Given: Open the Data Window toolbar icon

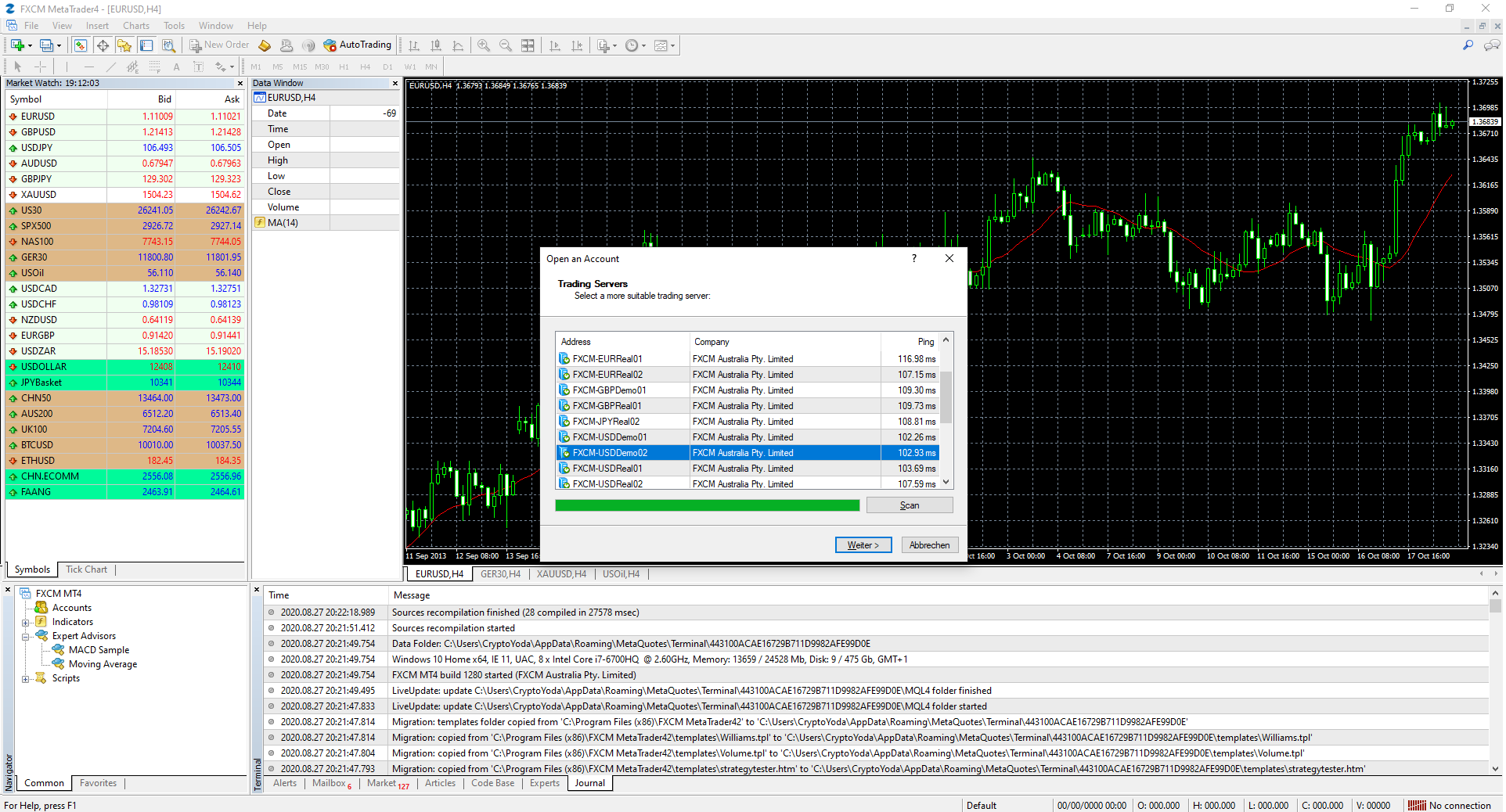Looking at the screenshot, I should (103, 45).
